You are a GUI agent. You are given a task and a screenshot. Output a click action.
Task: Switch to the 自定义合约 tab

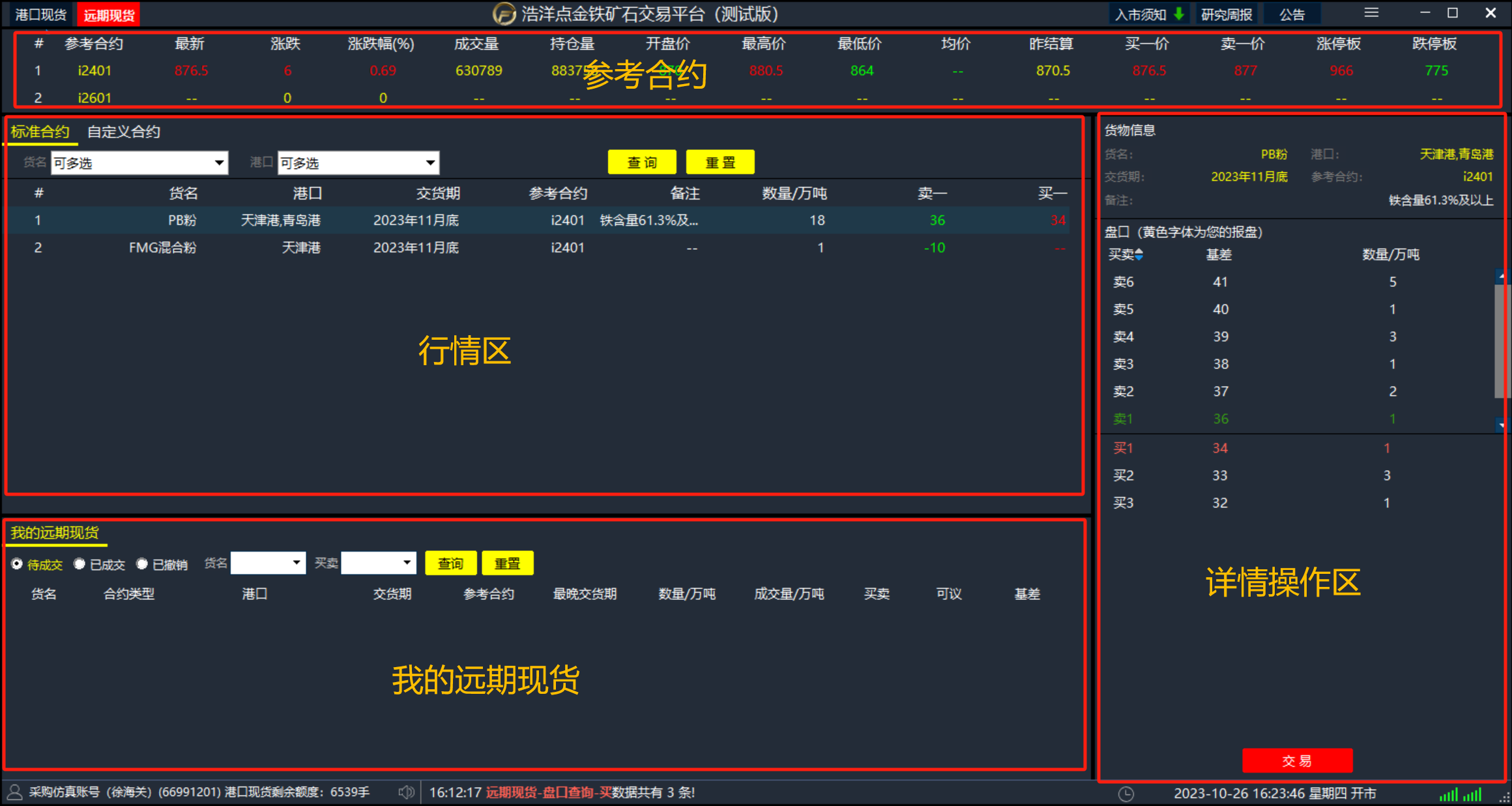123,132
